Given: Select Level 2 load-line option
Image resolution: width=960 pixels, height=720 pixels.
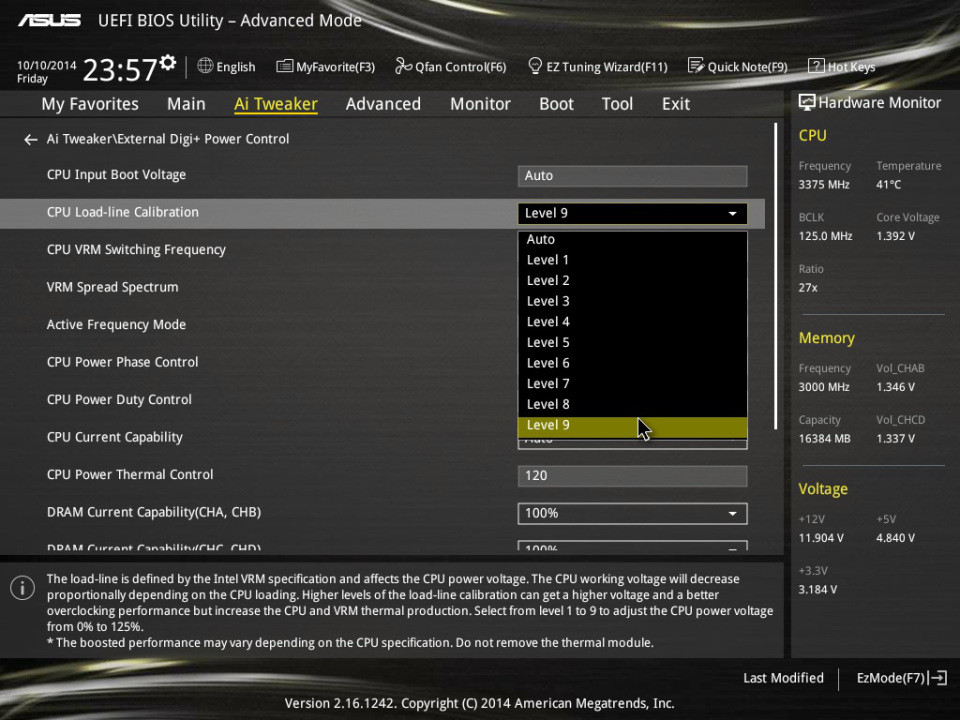Looking at the screenshot, I should coord(632,280).
